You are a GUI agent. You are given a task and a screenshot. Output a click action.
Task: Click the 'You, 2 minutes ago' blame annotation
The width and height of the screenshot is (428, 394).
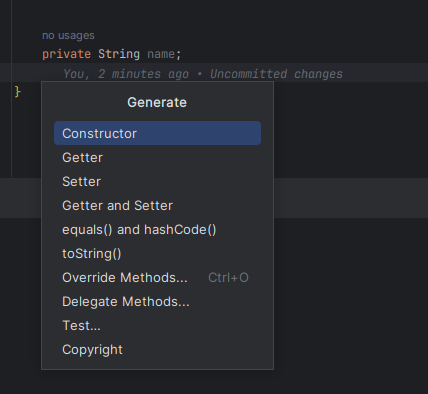click(126, 74)
